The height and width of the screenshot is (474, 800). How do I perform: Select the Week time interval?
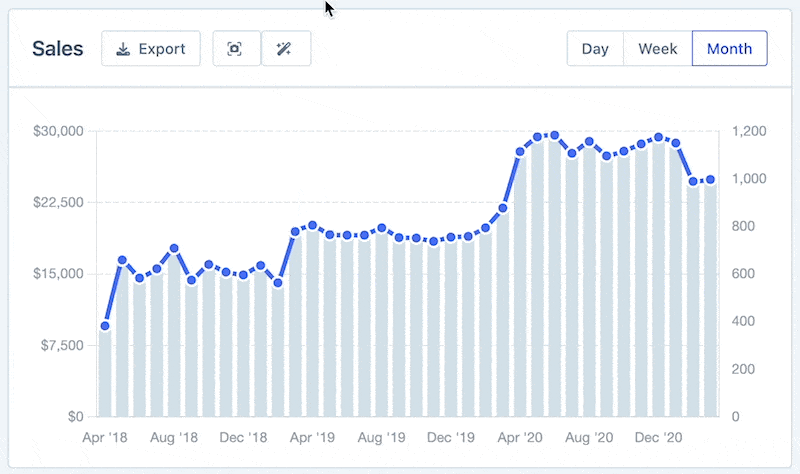[657, 49]
